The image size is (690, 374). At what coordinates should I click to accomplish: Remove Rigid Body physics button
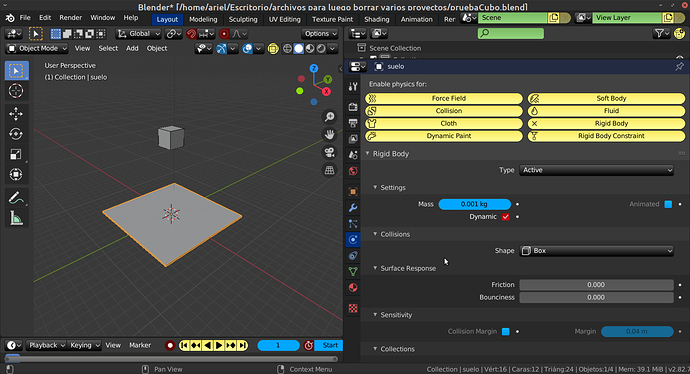coord(606,123)
